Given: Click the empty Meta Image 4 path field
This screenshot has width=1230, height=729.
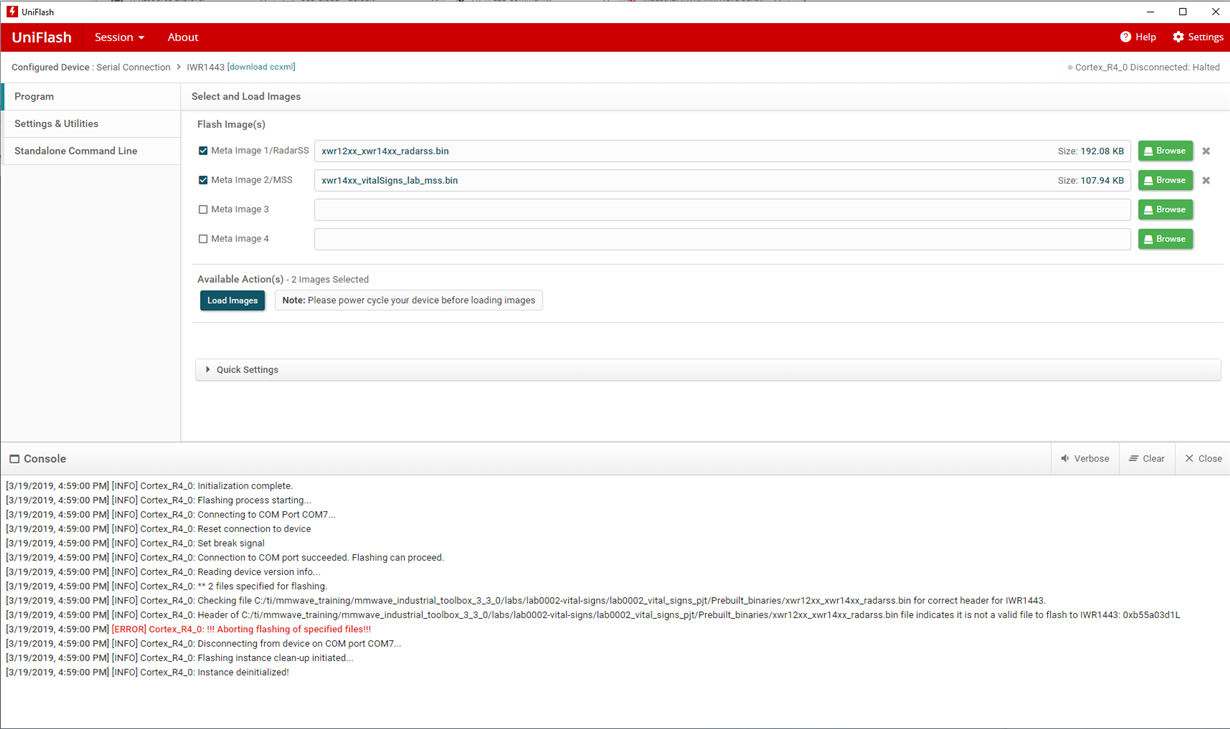Looking at the screenshot, I should pyautogui.click(x=722, y=239).
